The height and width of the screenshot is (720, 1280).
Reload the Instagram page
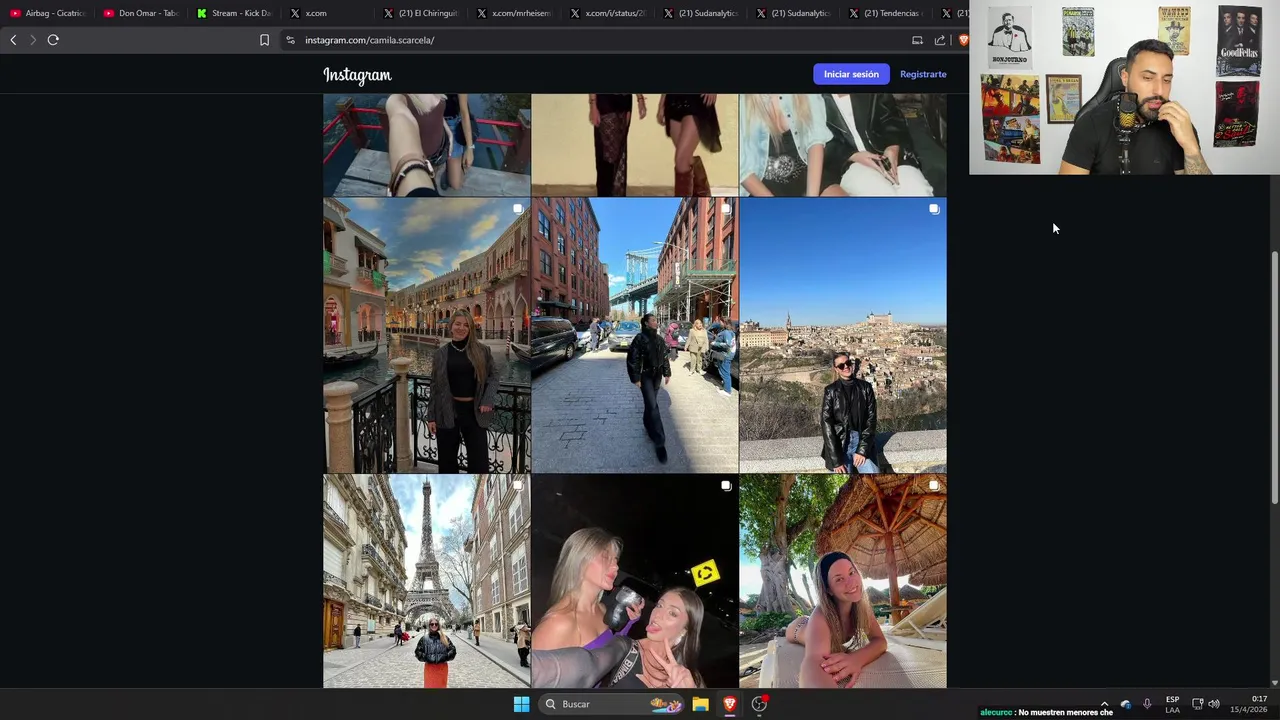(x=53, y=40)
